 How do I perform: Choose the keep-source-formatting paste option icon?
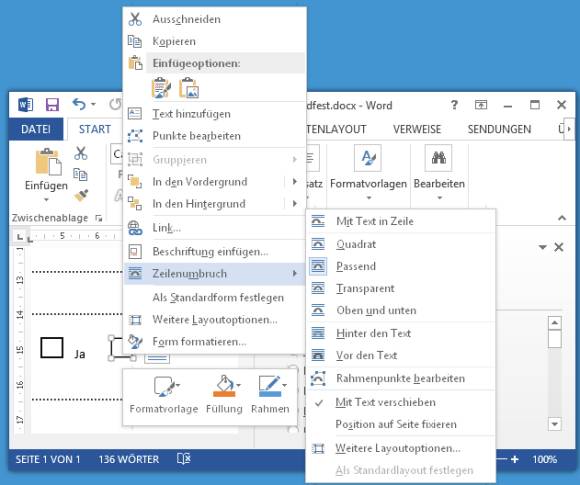click(162, 88)
